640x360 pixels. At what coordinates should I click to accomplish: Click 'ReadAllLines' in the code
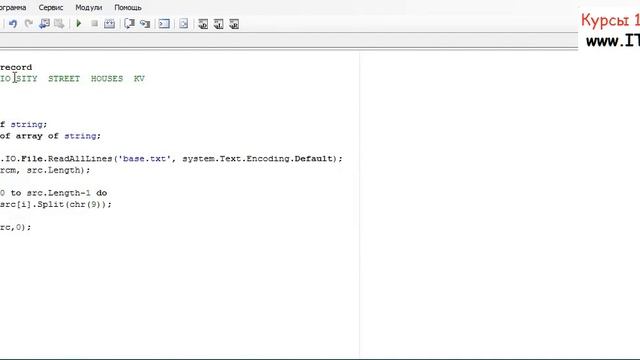(80, 158)
